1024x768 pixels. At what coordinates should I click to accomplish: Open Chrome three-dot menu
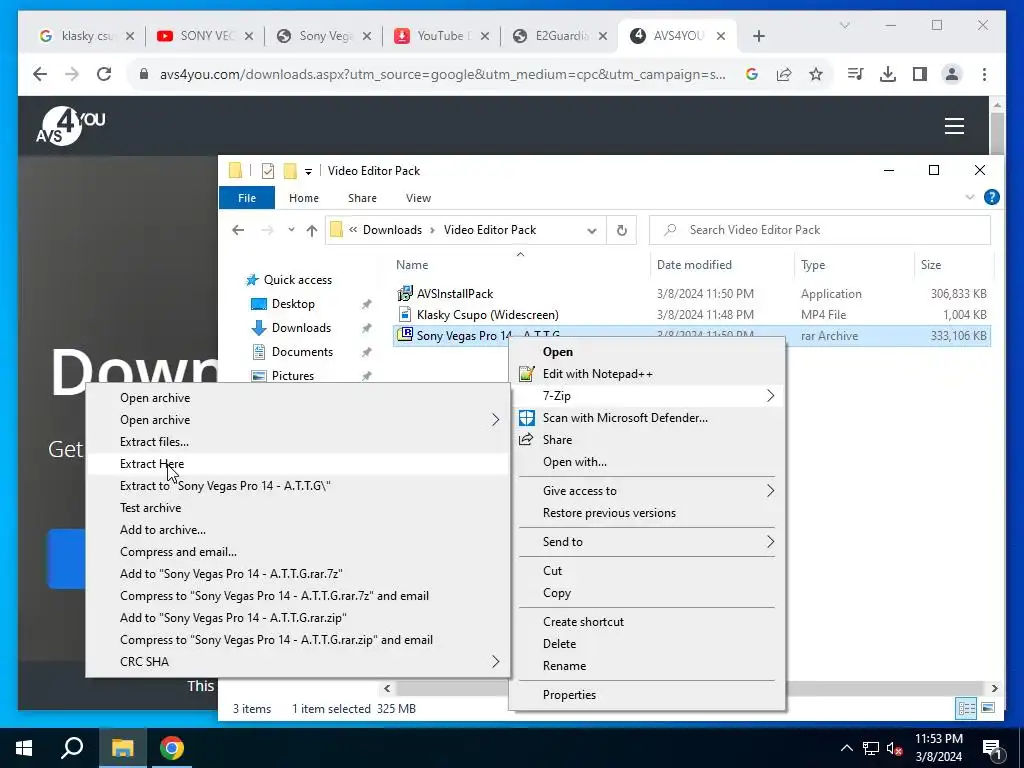click(984, 74)
